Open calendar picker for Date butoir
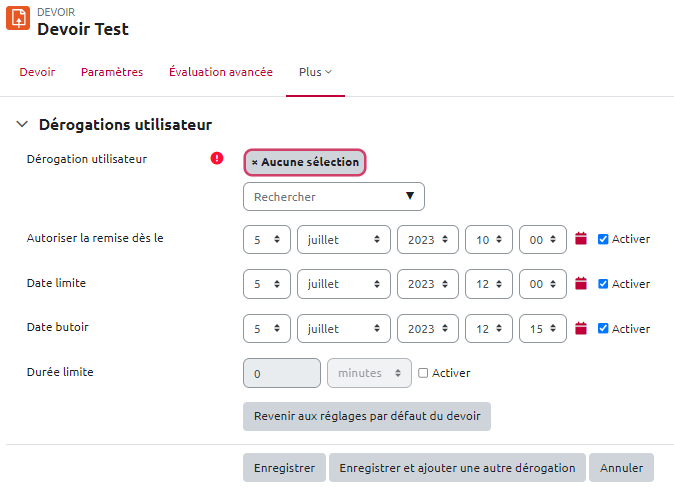 click(x=580, y=329)
